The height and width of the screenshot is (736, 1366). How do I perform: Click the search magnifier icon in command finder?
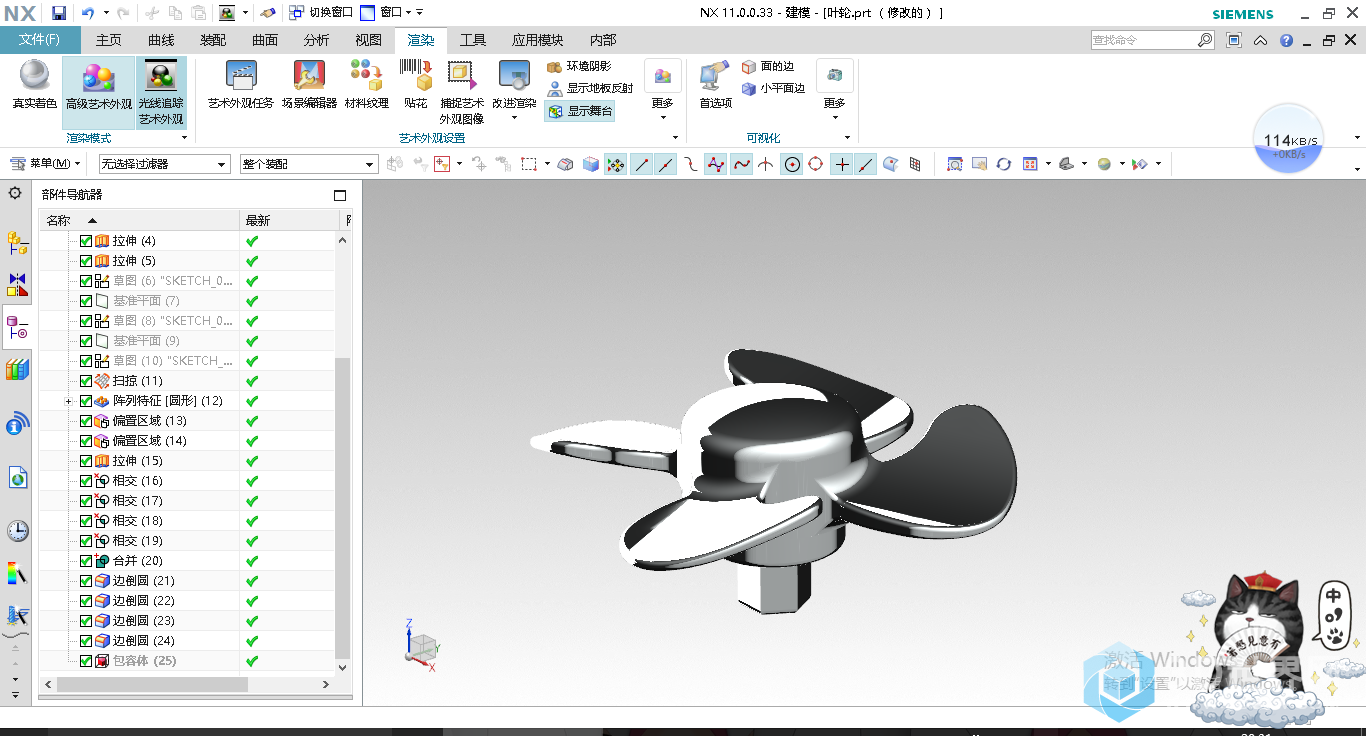(x=1205, y=40)
